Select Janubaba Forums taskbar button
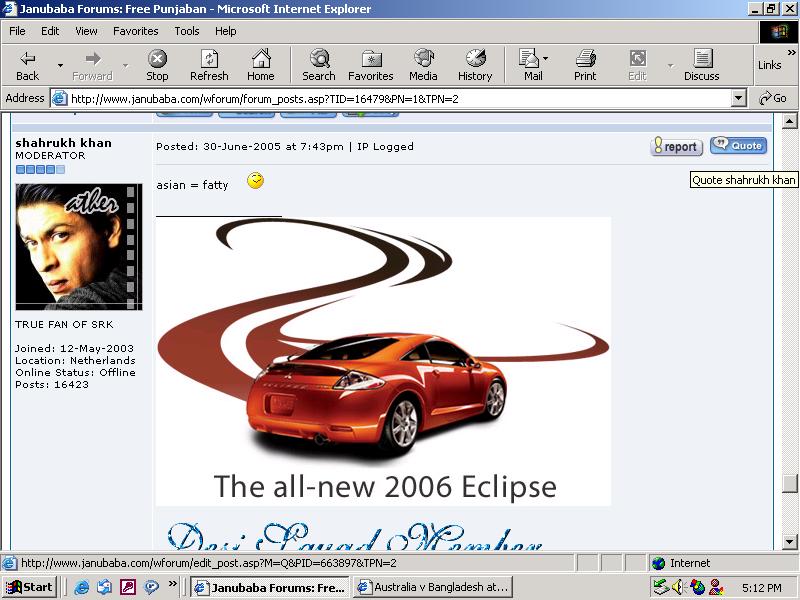This screenshot has height=600, width=800. (270, 587)
